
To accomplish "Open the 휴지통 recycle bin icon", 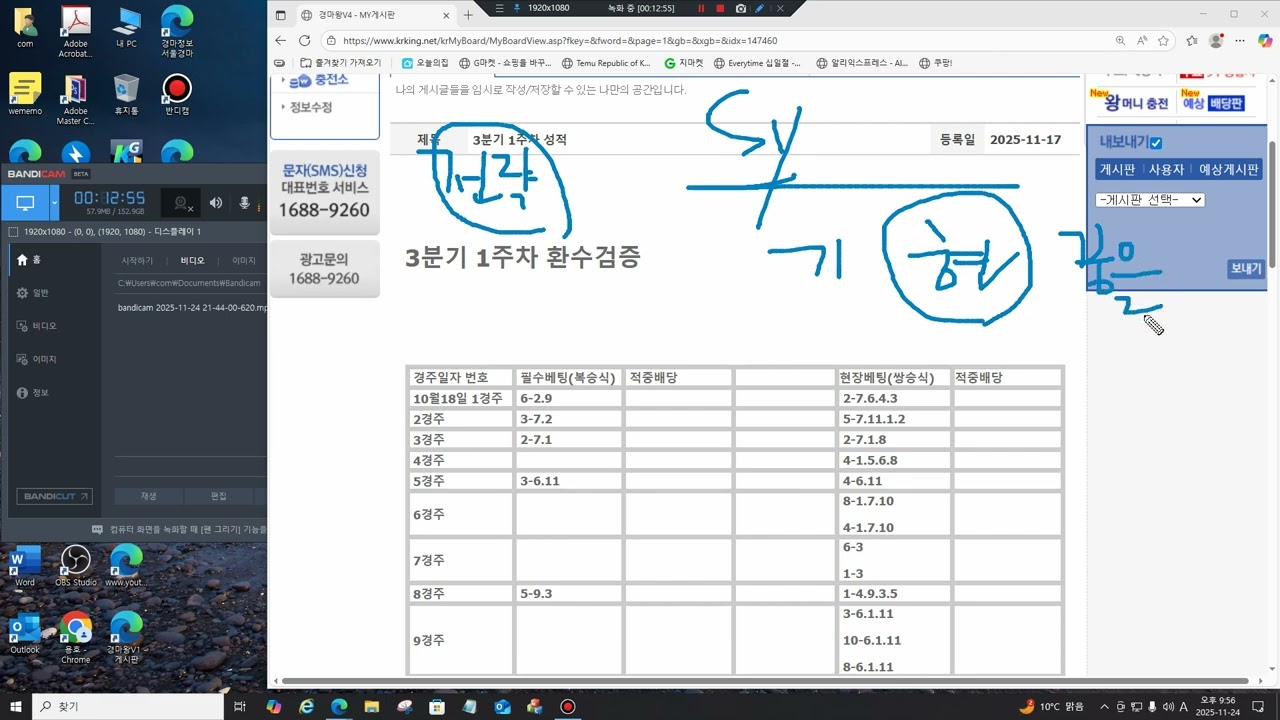I will [126, 95].
